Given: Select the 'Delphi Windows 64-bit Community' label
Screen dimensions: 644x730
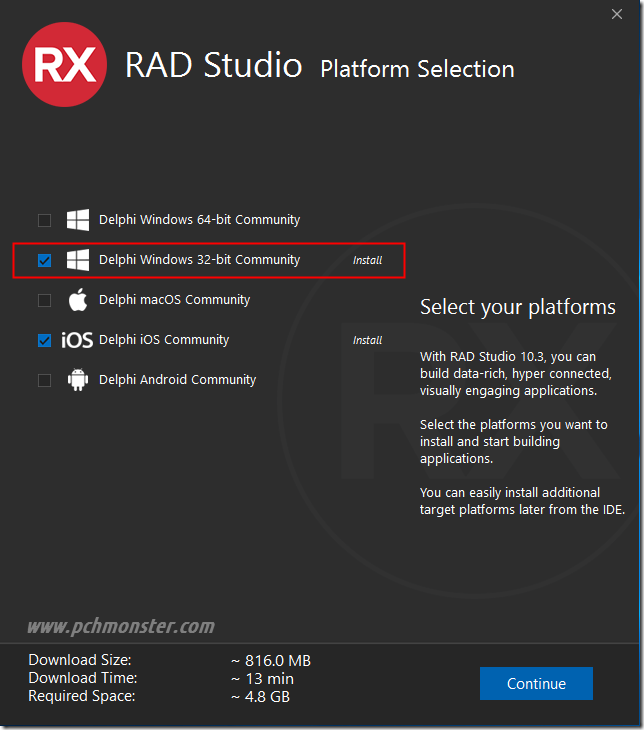Looking at the screenshot, I should [199, 220].
